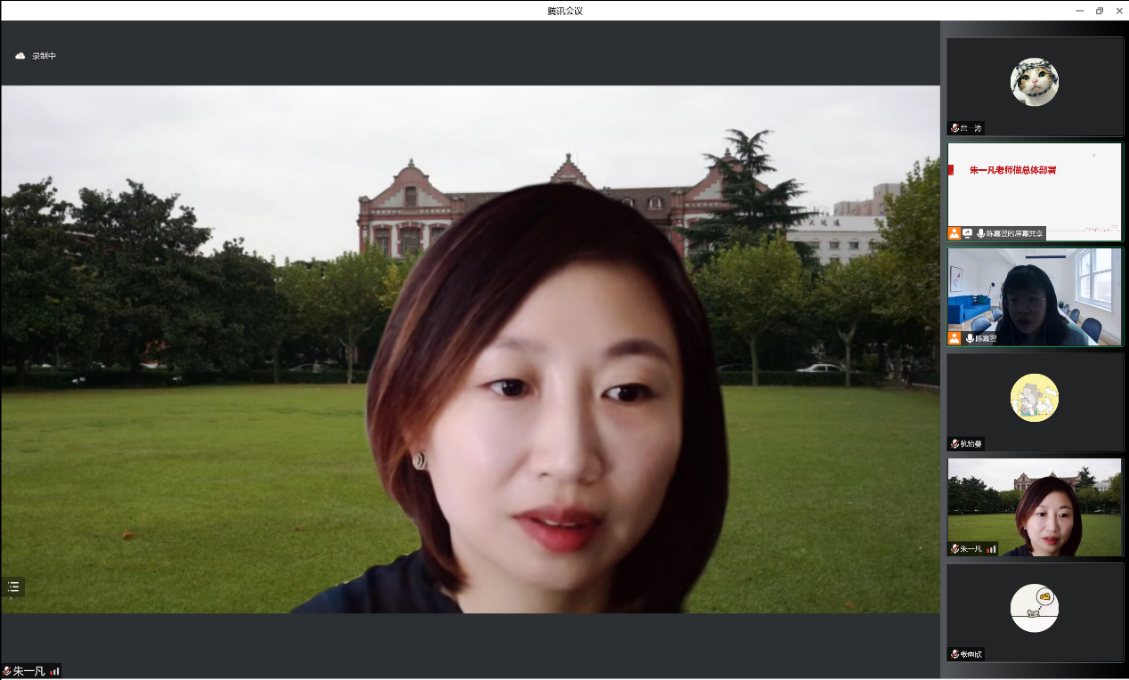Select the cat avatar participant tile
The width and height of the screenshot is (1129, 680).
point(1034,82)
